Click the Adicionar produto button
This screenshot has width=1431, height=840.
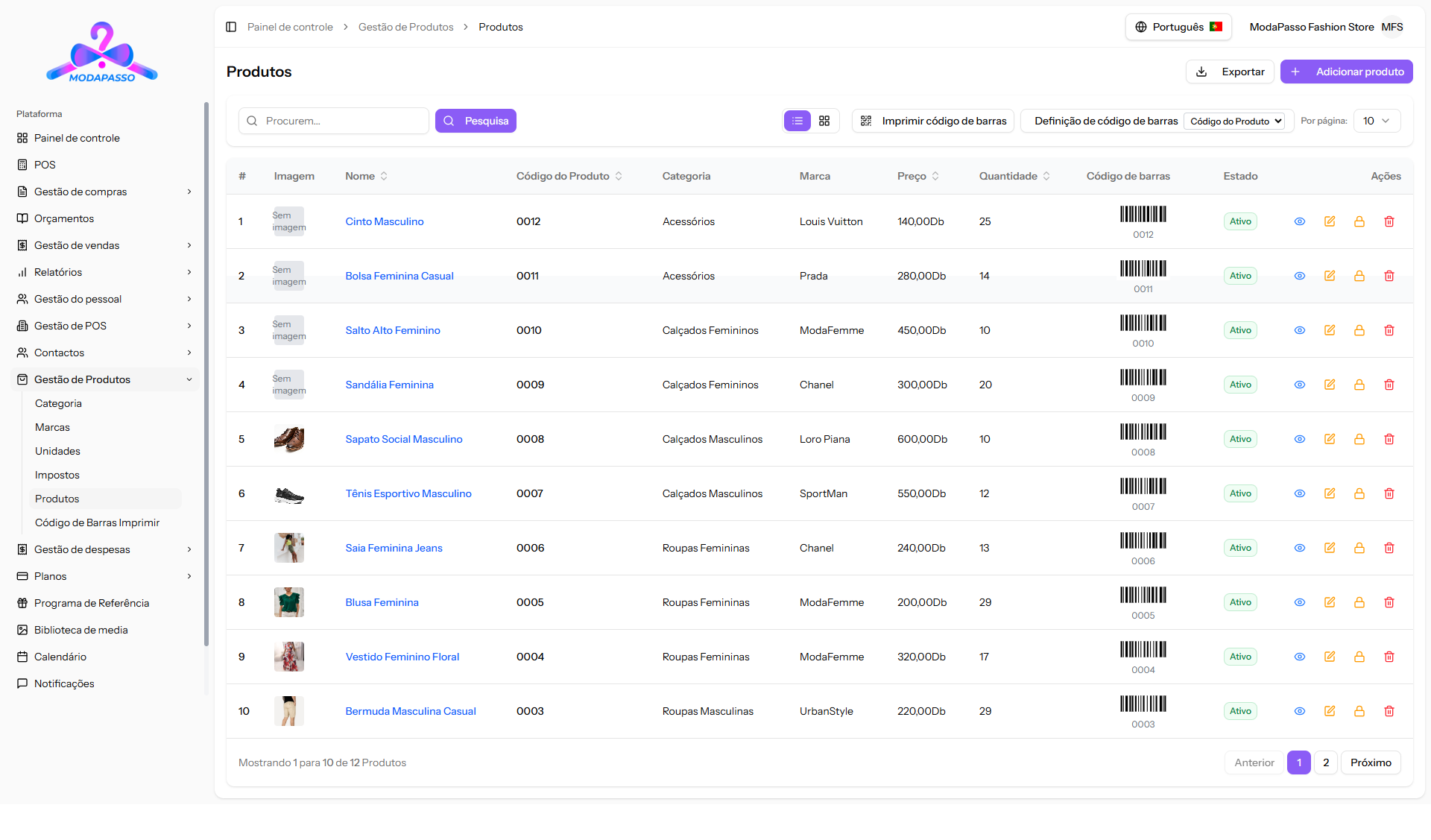coord(1346,72)
